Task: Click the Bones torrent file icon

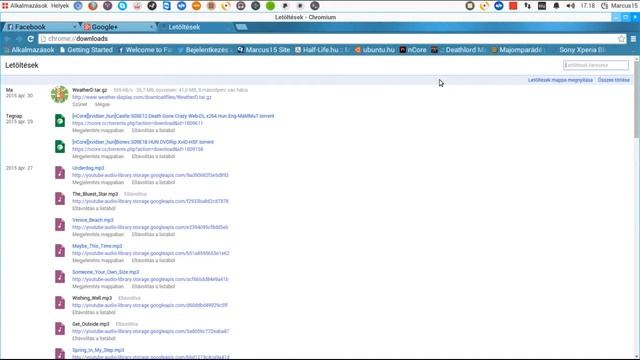Action: 60,147
